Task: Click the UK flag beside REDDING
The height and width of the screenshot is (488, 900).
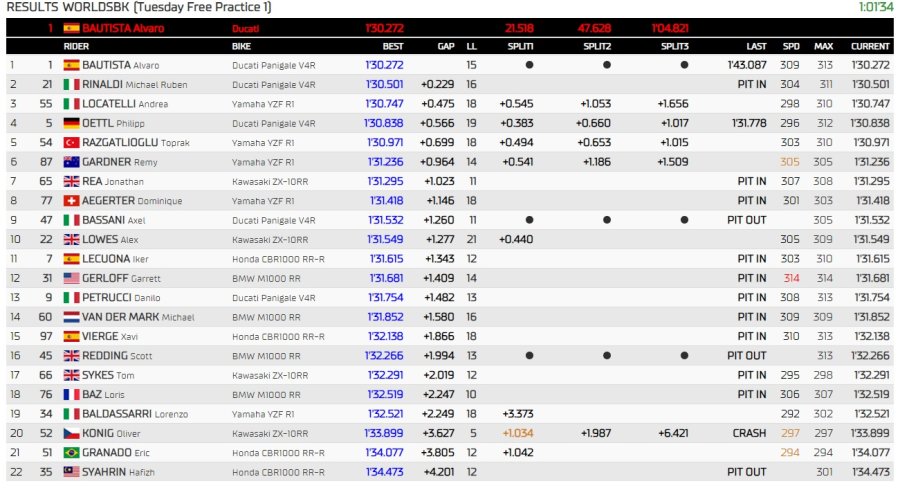Action: tap(71, 355)
